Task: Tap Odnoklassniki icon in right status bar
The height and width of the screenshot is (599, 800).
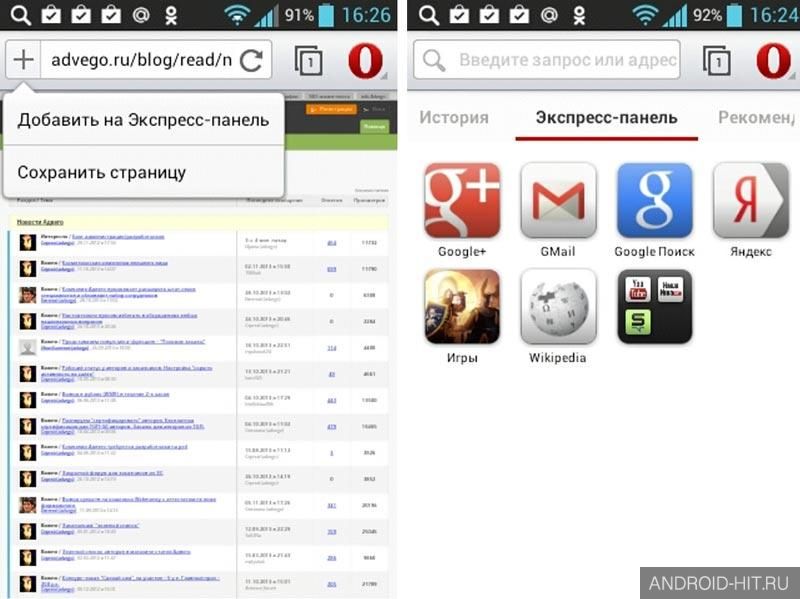Action: [579, 15]
